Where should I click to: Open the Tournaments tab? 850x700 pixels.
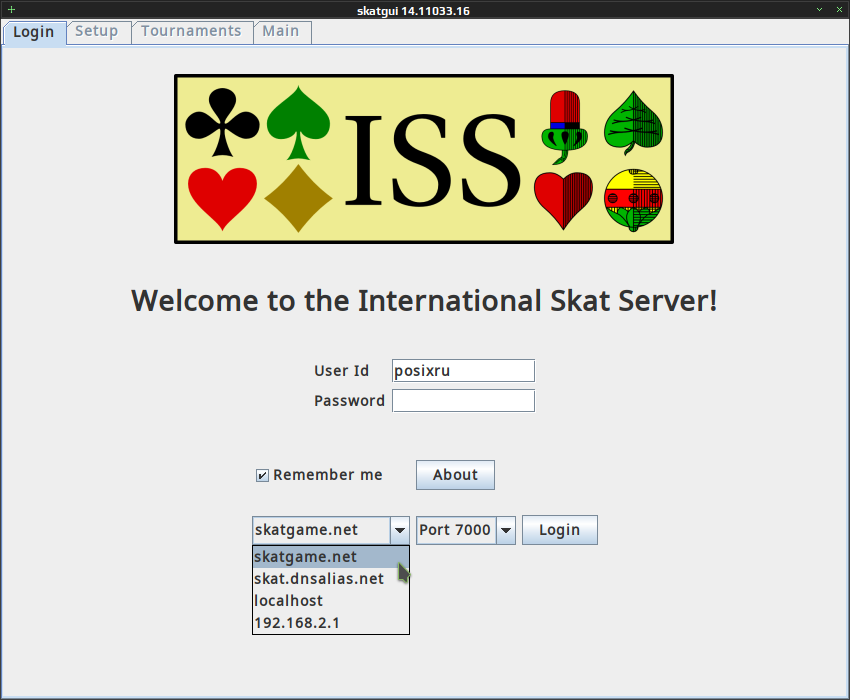[192, 31]
